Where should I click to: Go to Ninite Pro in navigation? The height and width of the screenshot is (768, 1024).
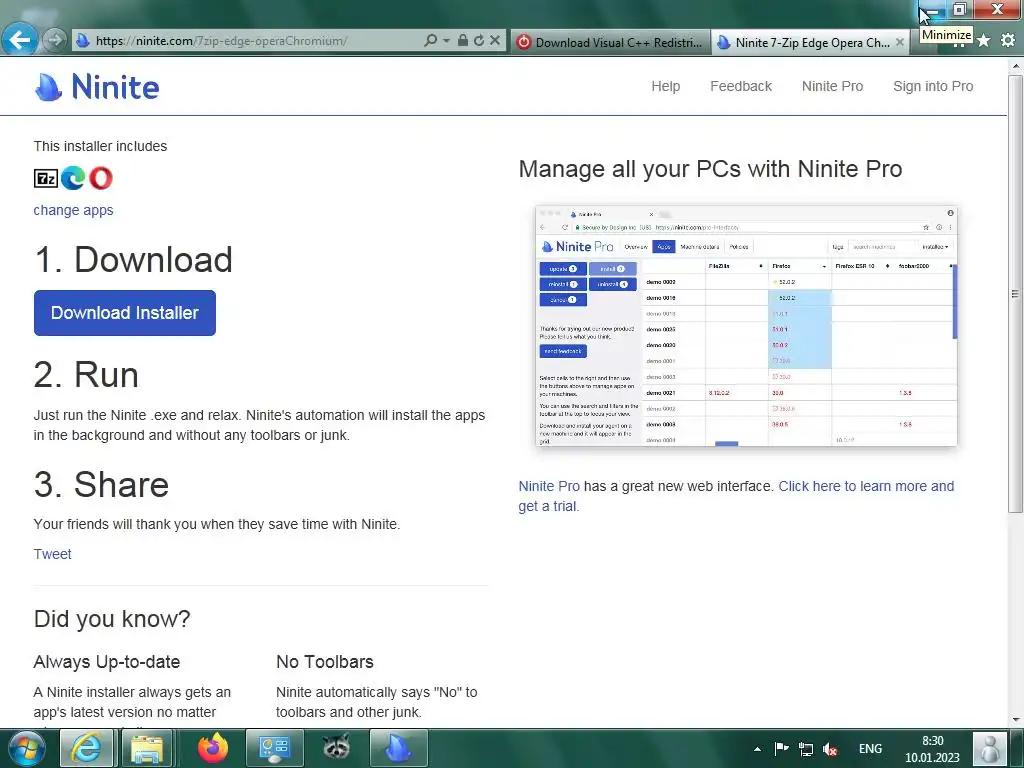832,86
